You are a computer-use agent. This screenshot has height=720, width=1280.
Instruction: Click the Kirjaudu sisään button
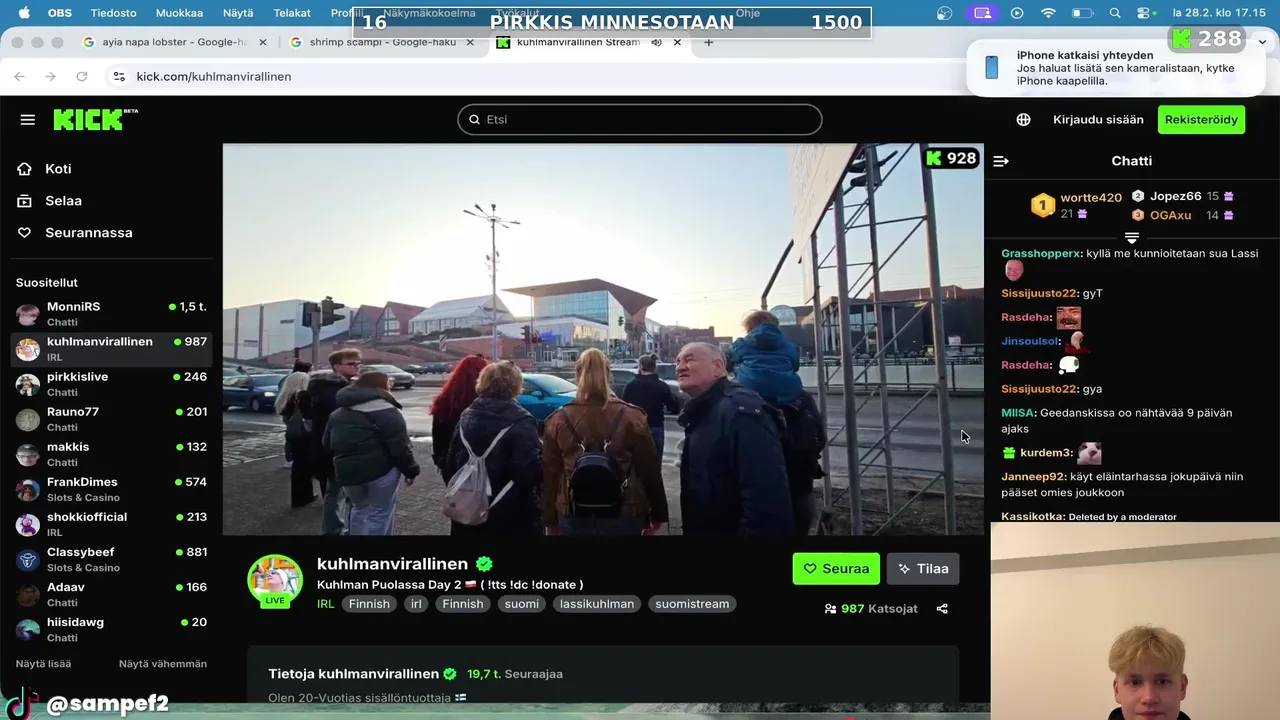point(1098,119)
